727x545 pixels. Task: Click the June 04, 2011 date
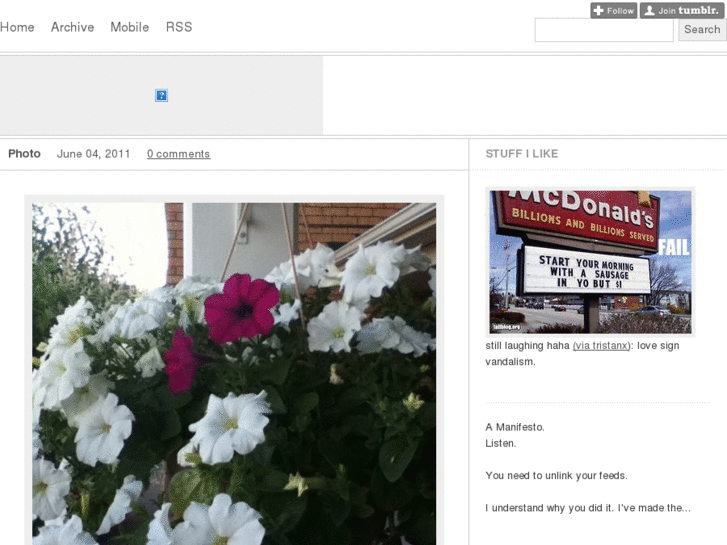(93, 154)
